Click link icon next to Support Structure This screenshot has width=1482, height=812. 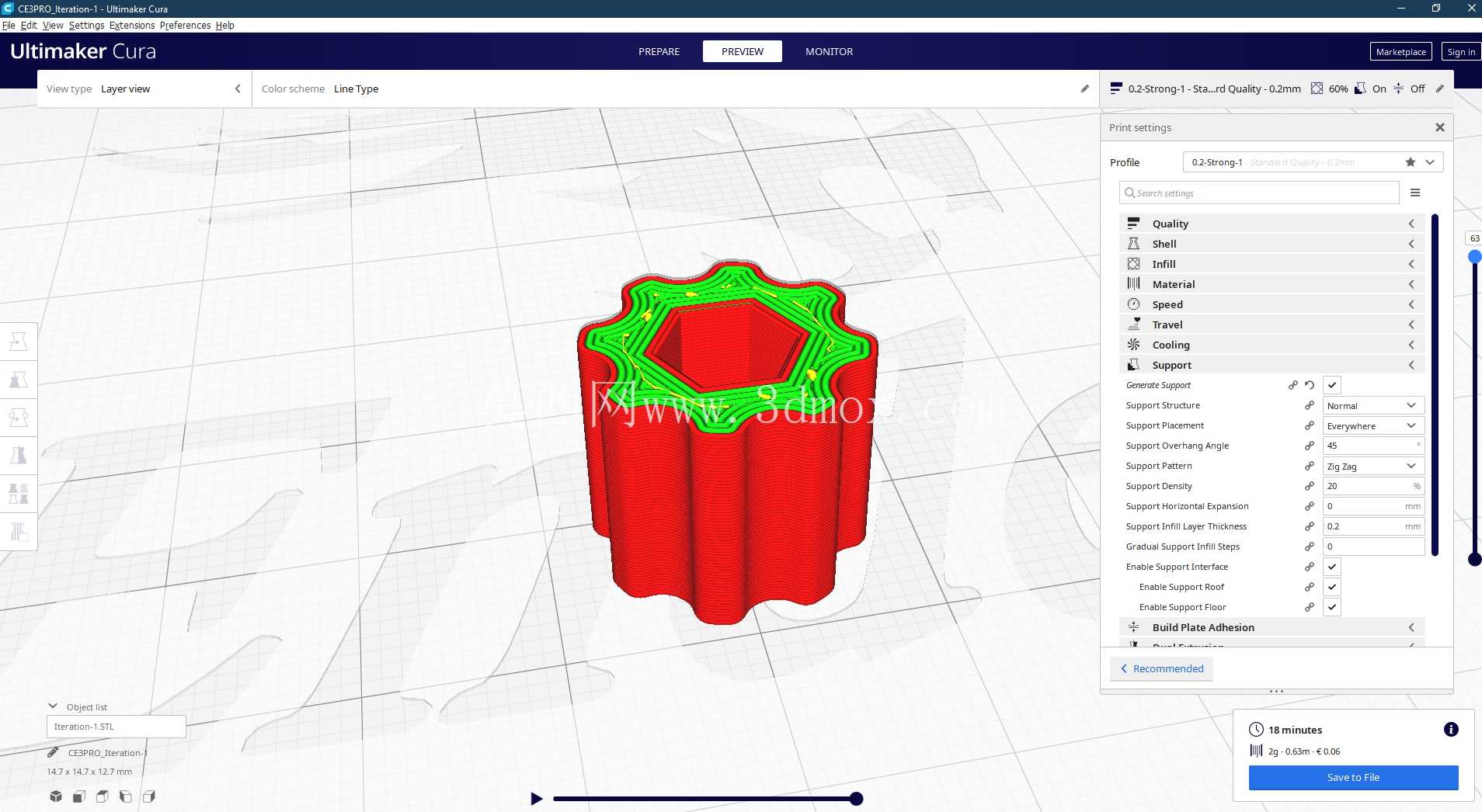pyautogui.click(x=1310, y=405)
